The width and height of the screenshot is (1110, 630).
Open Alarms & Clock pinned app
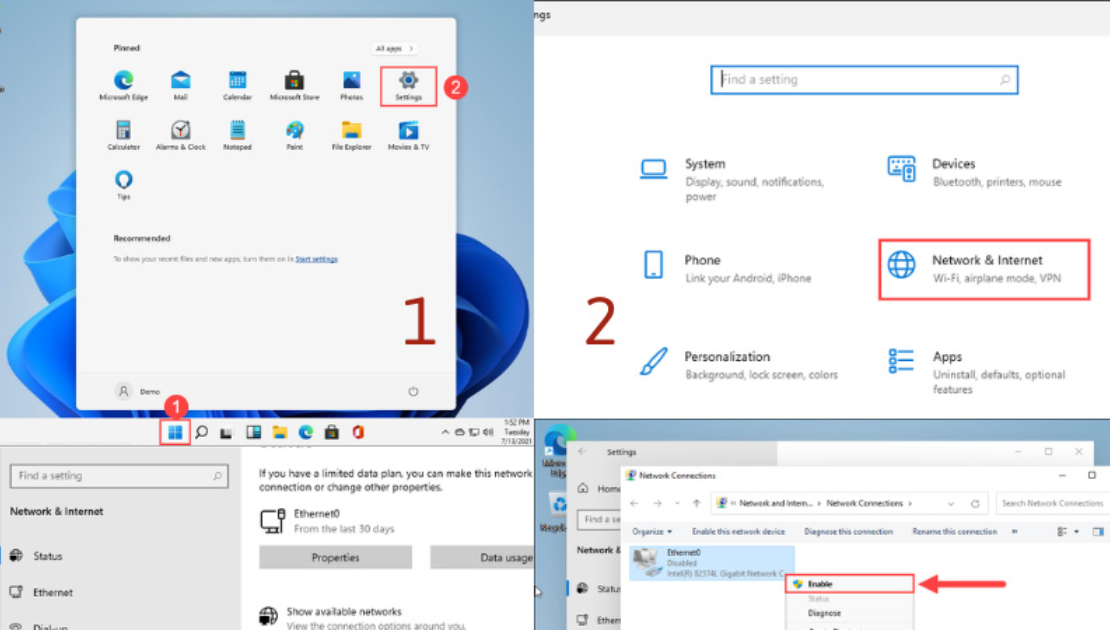pyautogui.click(x=181, y=135)
